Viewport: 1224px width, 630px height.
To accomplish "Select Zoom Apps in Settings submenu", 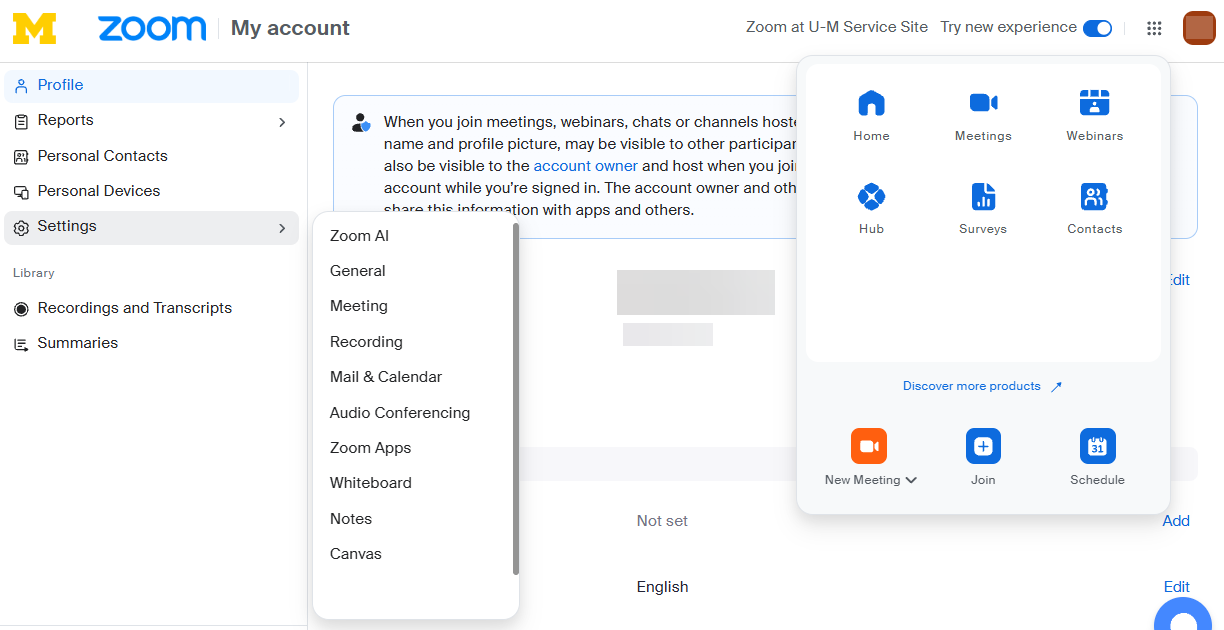I will pyautogui.click(x=370, y=448).
